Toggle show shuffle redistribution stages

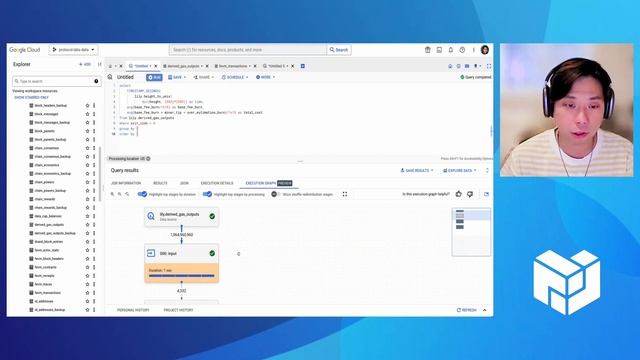tap(276, 194)
